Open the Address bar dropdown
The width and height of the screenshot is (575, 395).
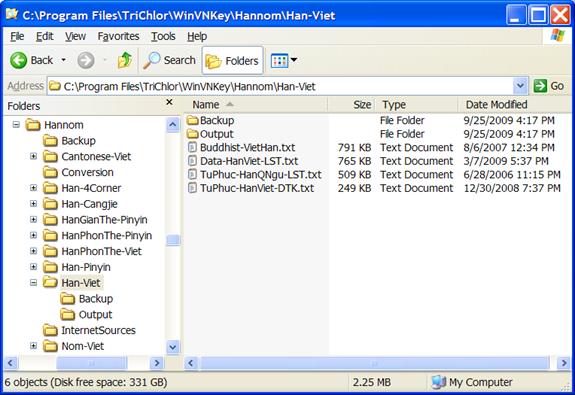pyautogui.click(x=520, y=86)
